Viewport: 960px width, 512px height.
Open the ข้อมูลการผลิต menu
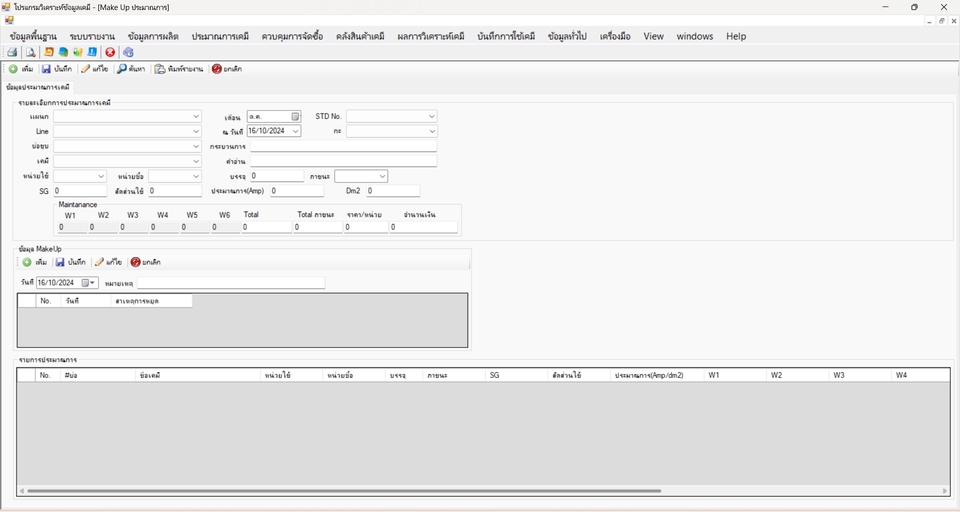154,36
